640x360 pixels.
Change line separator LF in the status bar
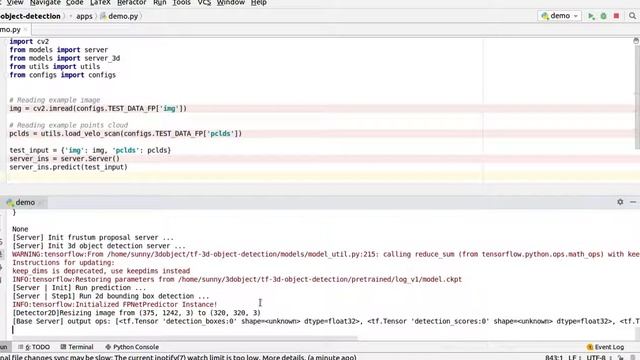(574, 358)
